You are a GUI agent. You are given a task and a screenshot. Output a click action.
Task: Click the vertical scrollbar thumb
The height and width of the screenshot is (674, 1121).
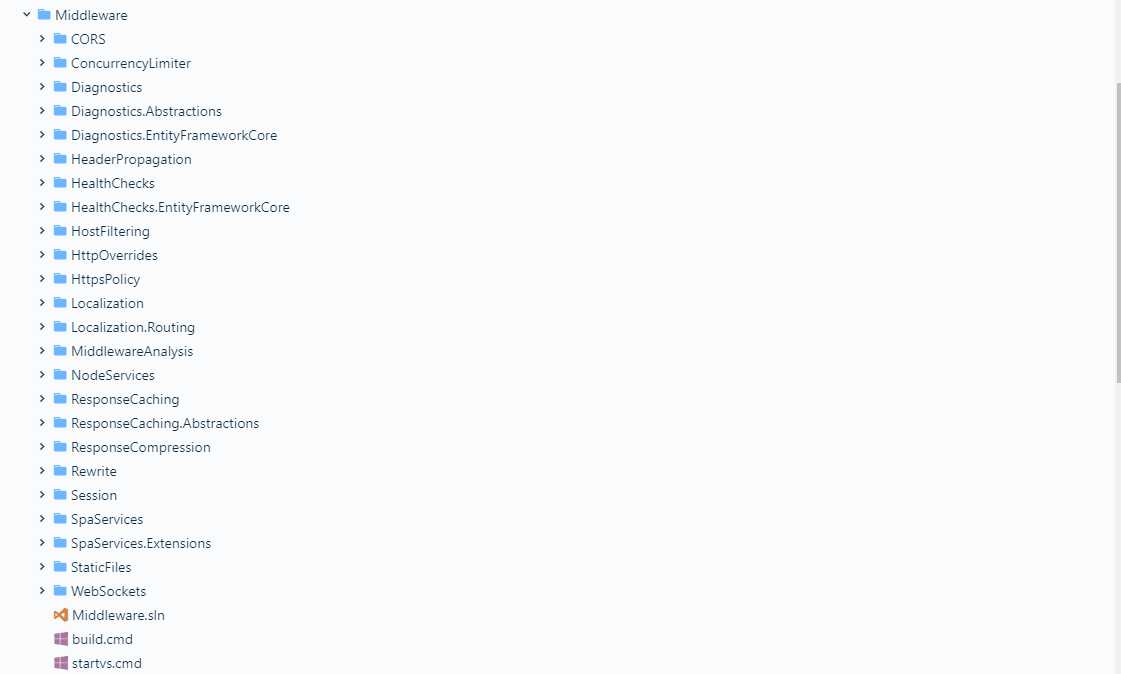pyautogui.click(x=1117, y=232)
